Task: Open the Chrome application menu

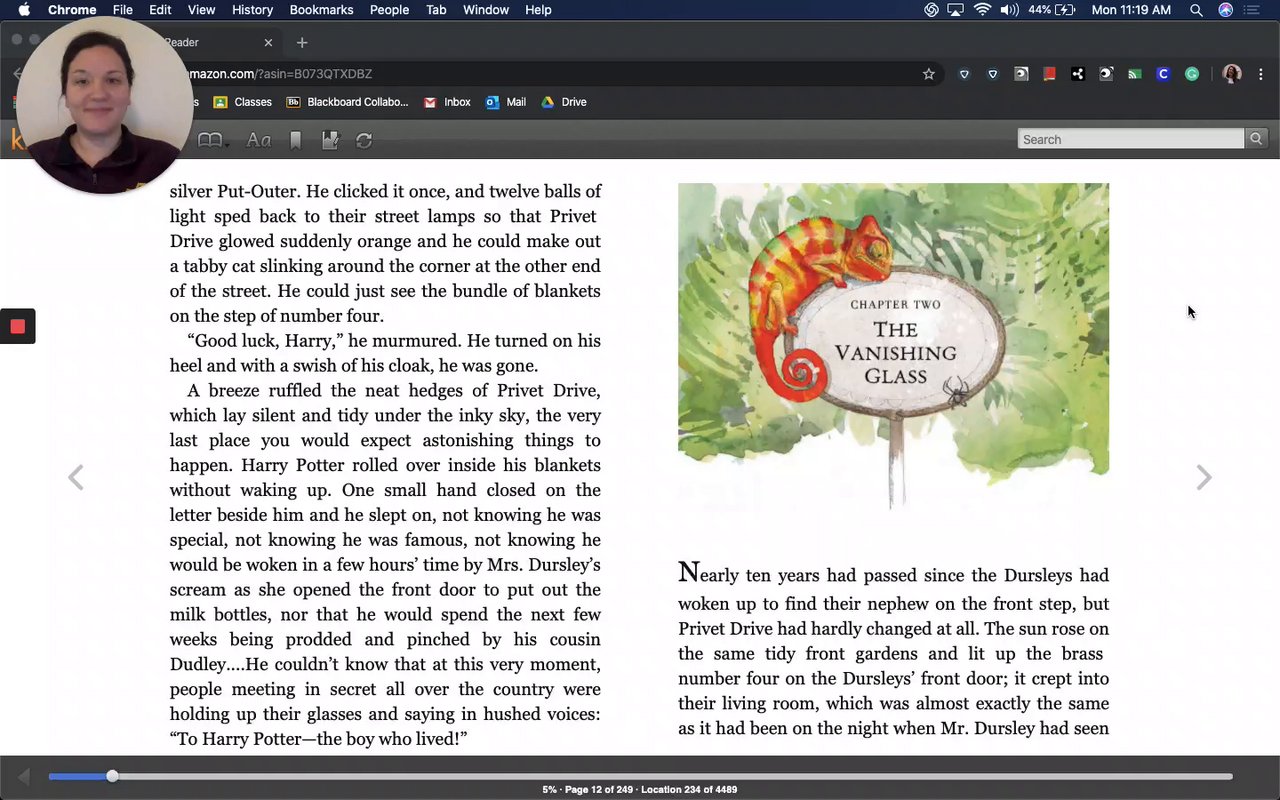Action: click(72, 10)
